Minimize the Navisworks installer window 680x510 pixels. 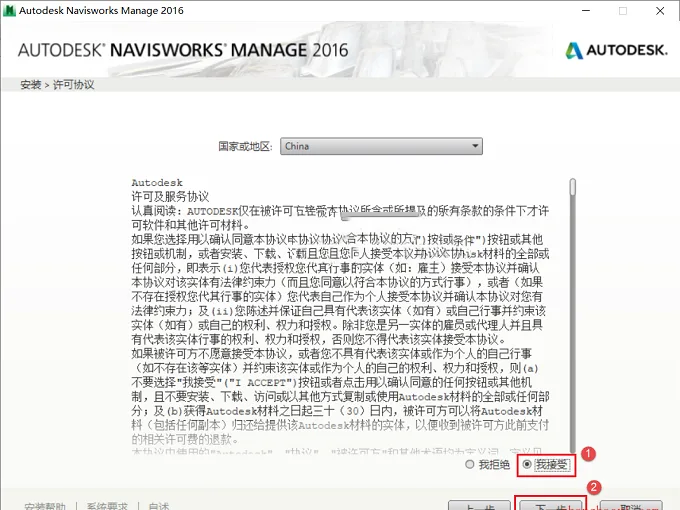pyautogui.click(x=586, y=10)
